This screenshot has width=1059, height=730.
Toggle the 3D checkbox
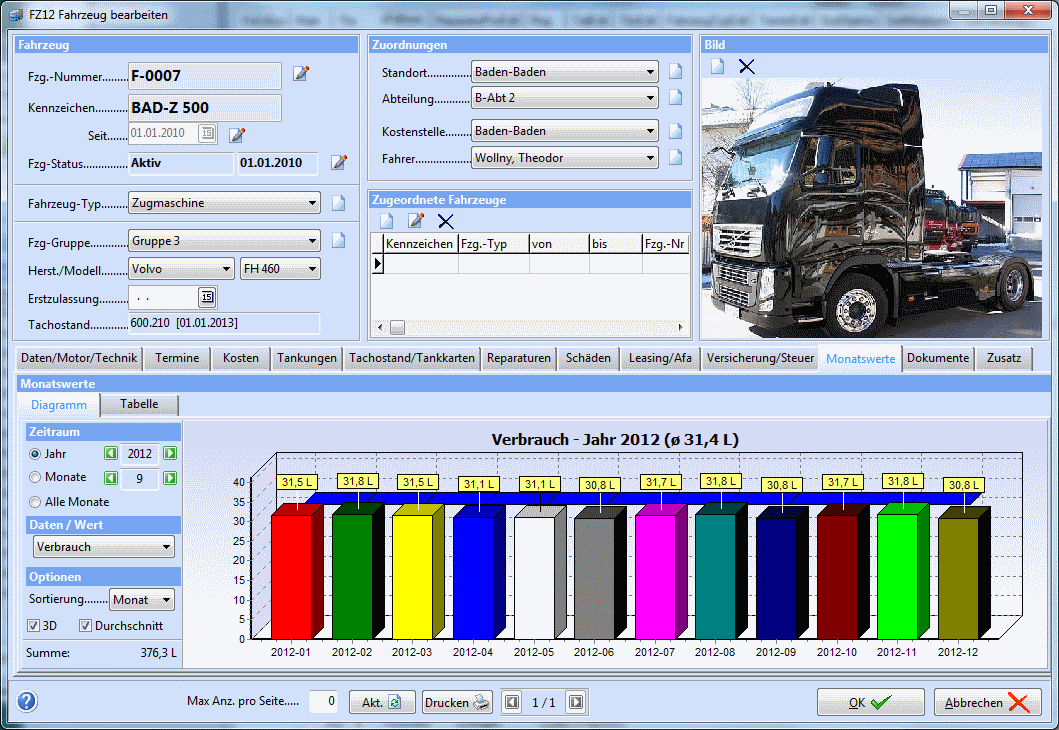[x=34, y=626]
